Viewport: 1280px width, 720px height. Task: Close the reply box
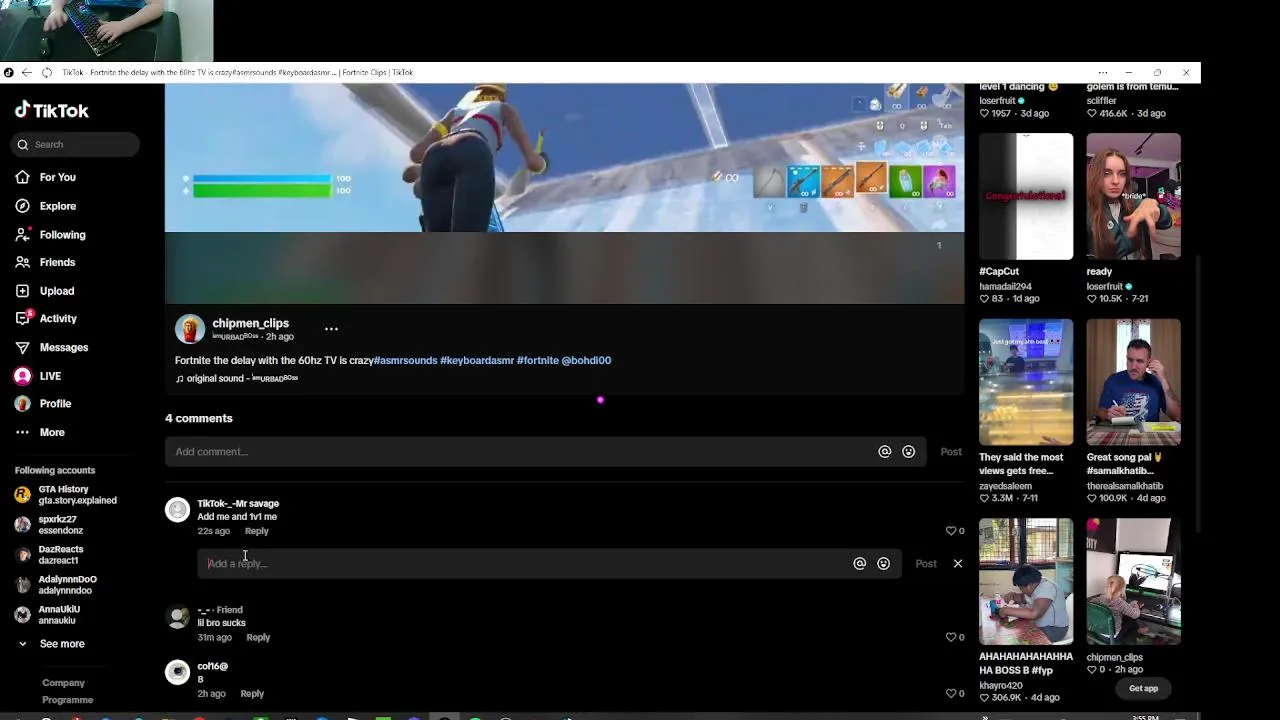point(958,564)
